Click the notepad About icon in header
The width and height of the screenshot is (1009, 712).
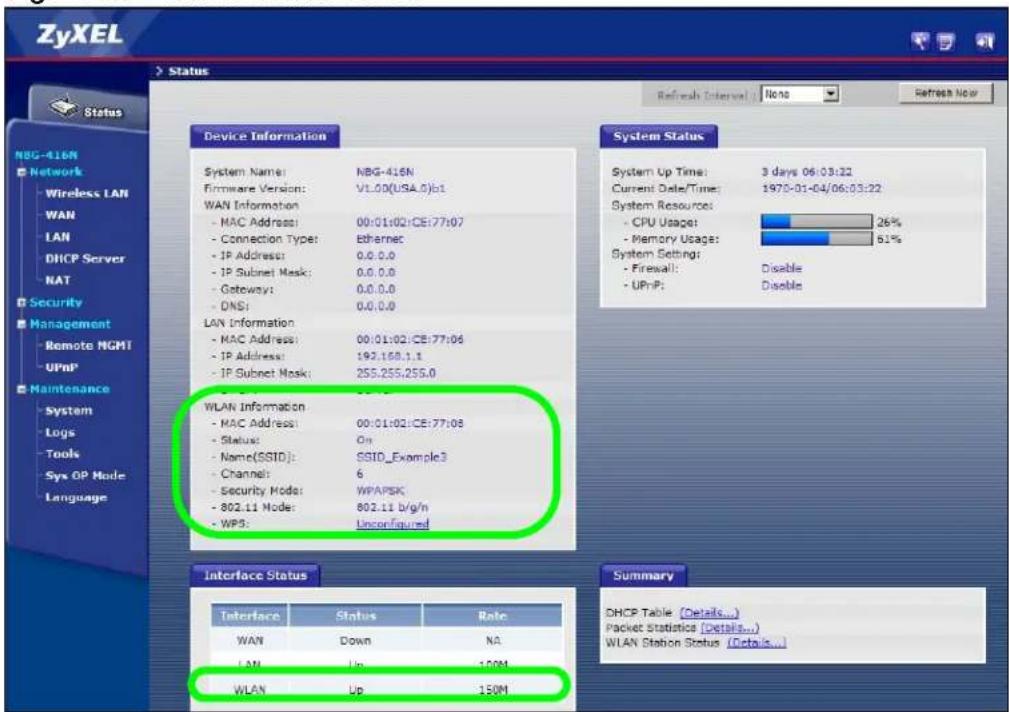pos(946,42)
